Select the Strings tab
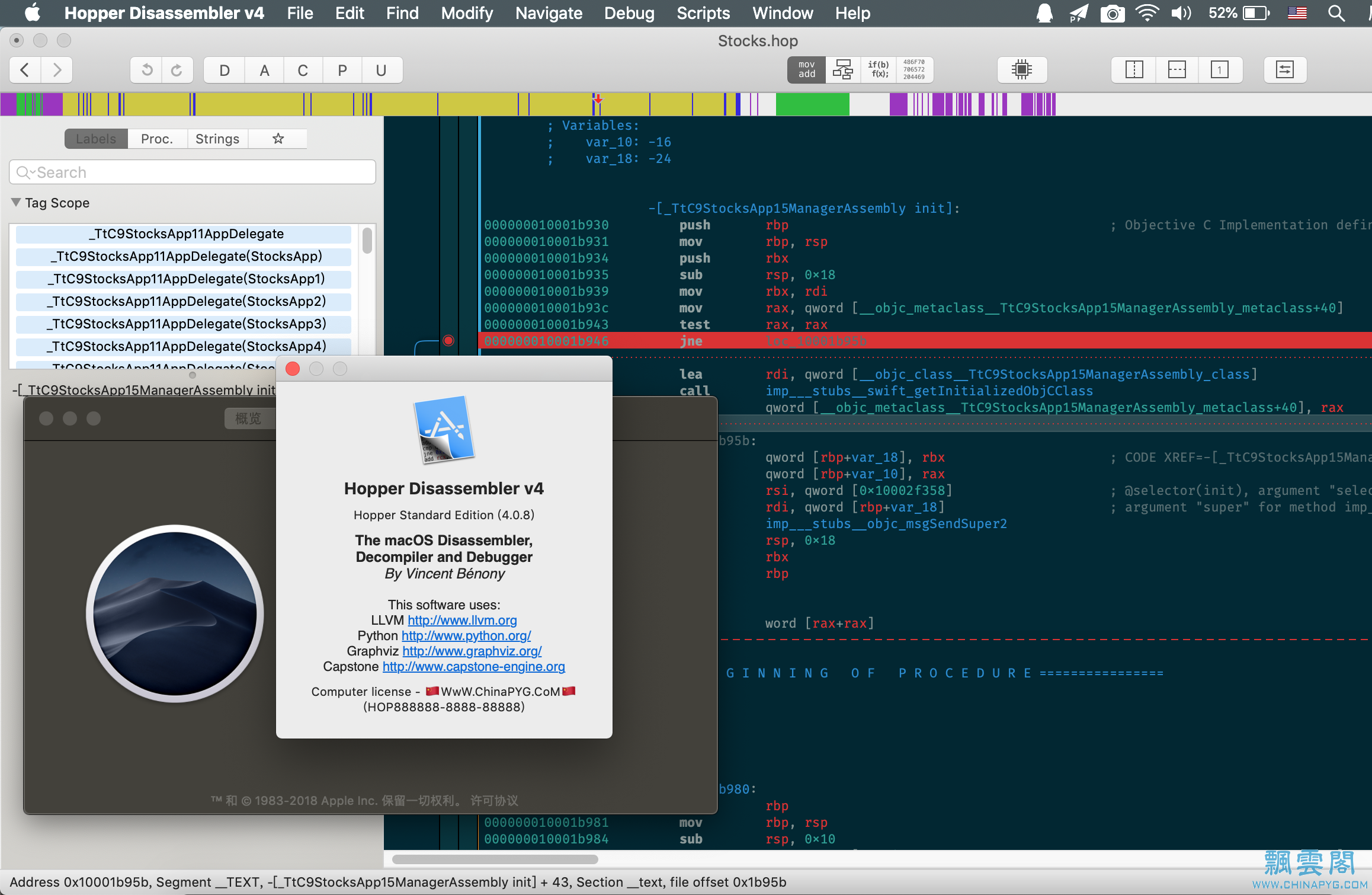Image resolution: width=1372 pixels, height=895 pixels. (217, 139)
